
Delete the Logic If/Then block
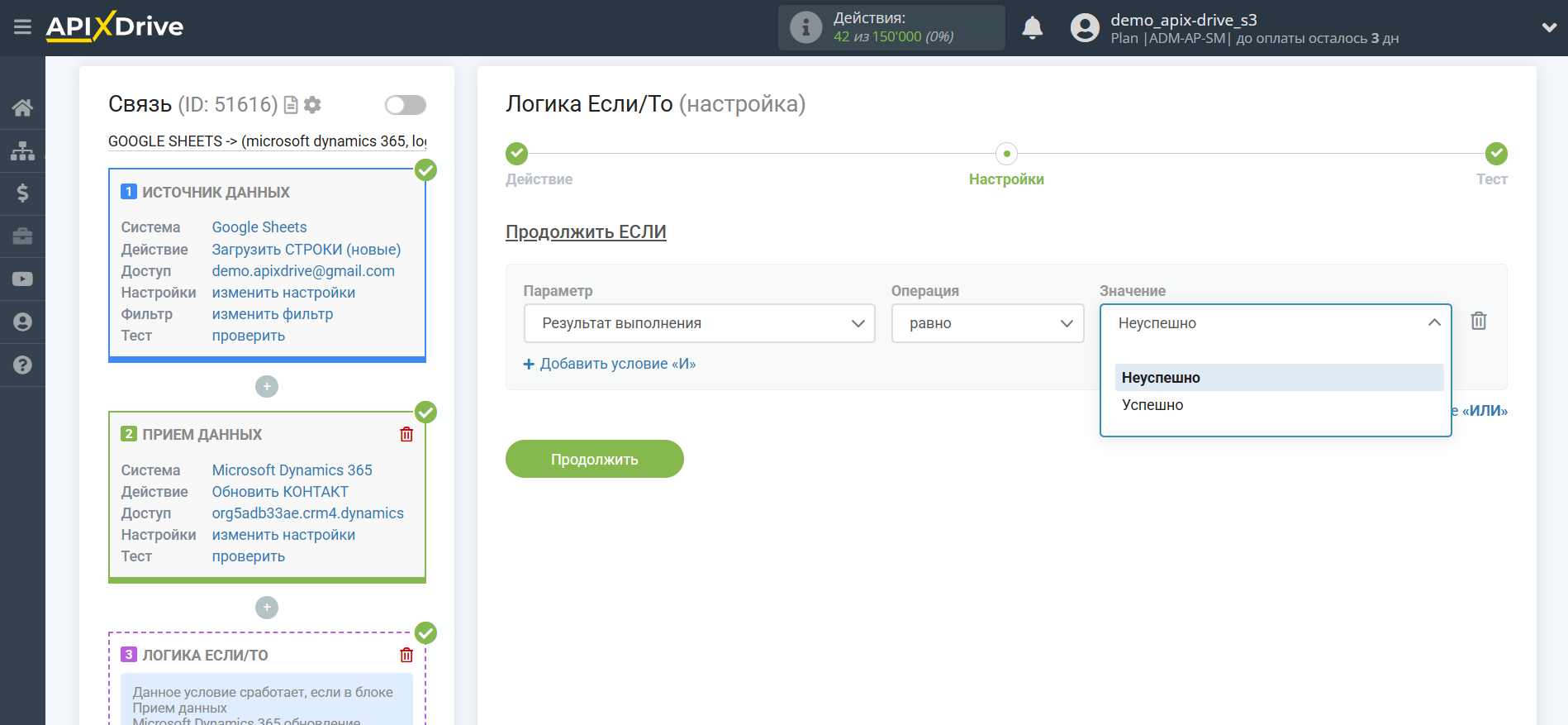pyautogui.click(x=406, y=655)
